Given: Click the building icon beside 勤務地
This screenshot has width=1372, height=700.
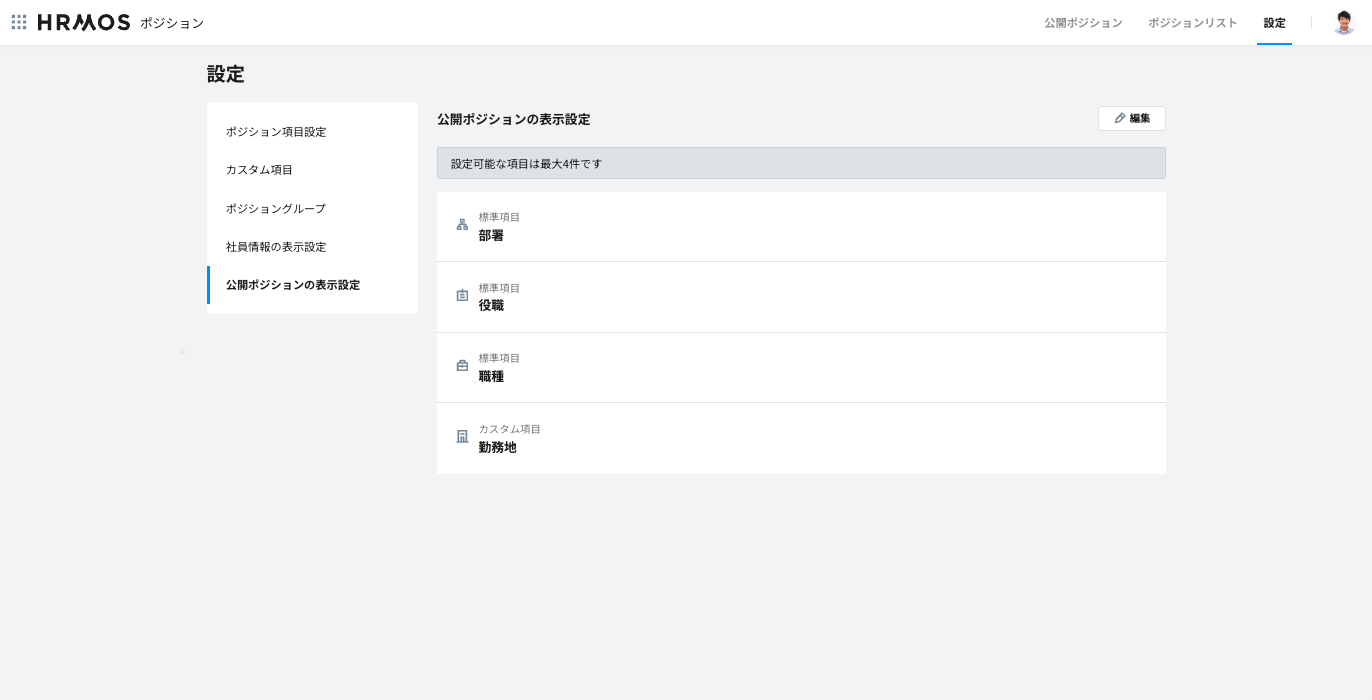Looking at the screenshot, I should click(462, 437).
